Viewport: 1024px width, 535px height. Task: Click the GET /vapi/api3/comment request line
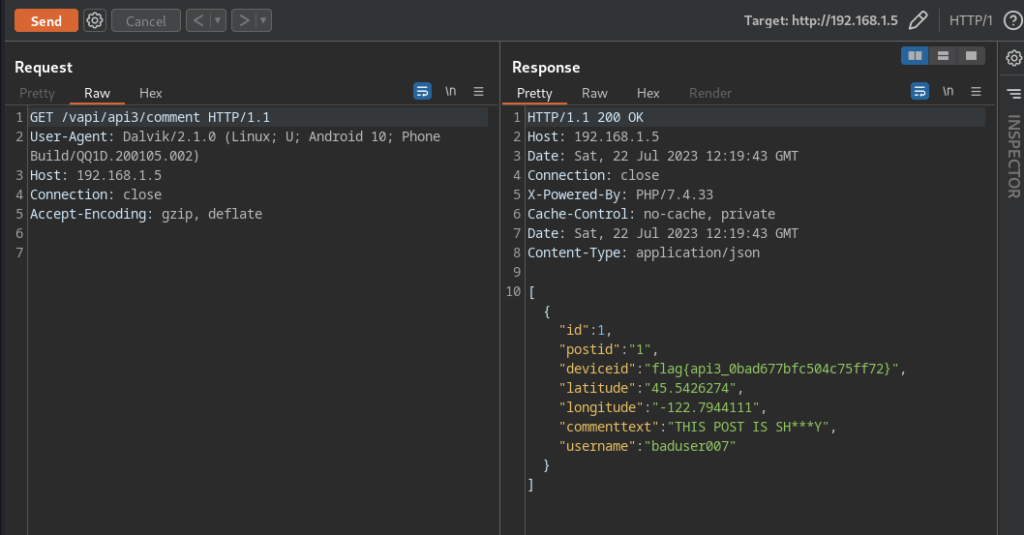coord(150,118)
